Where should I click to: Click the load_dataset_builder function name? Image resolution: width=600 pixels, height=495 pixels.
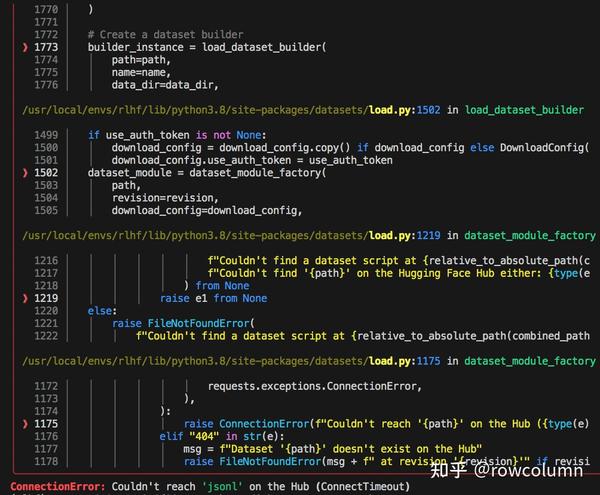524,110
